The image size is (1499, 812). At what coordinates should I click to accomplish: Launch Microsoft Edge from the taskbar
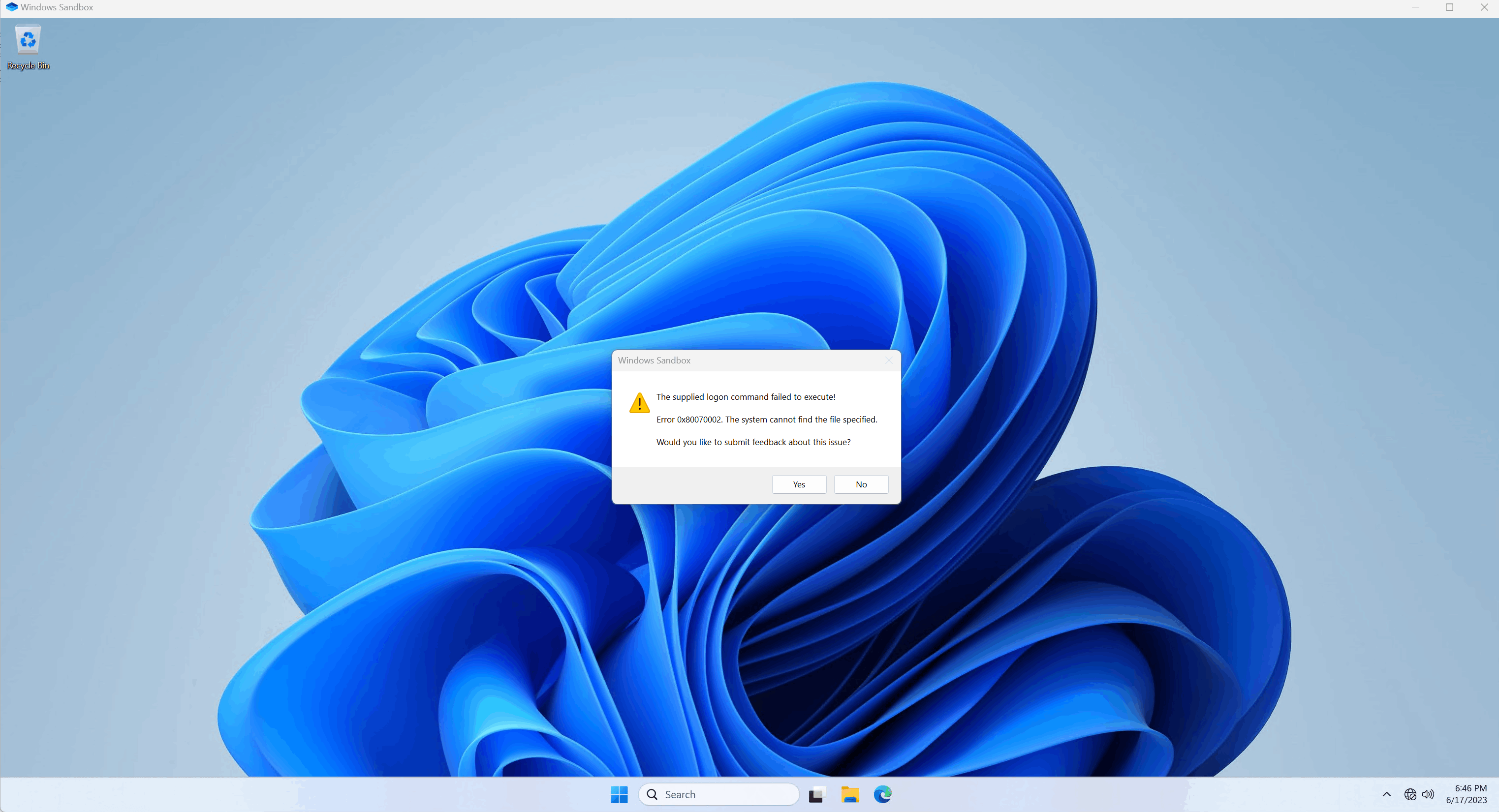tap(882, 794)
